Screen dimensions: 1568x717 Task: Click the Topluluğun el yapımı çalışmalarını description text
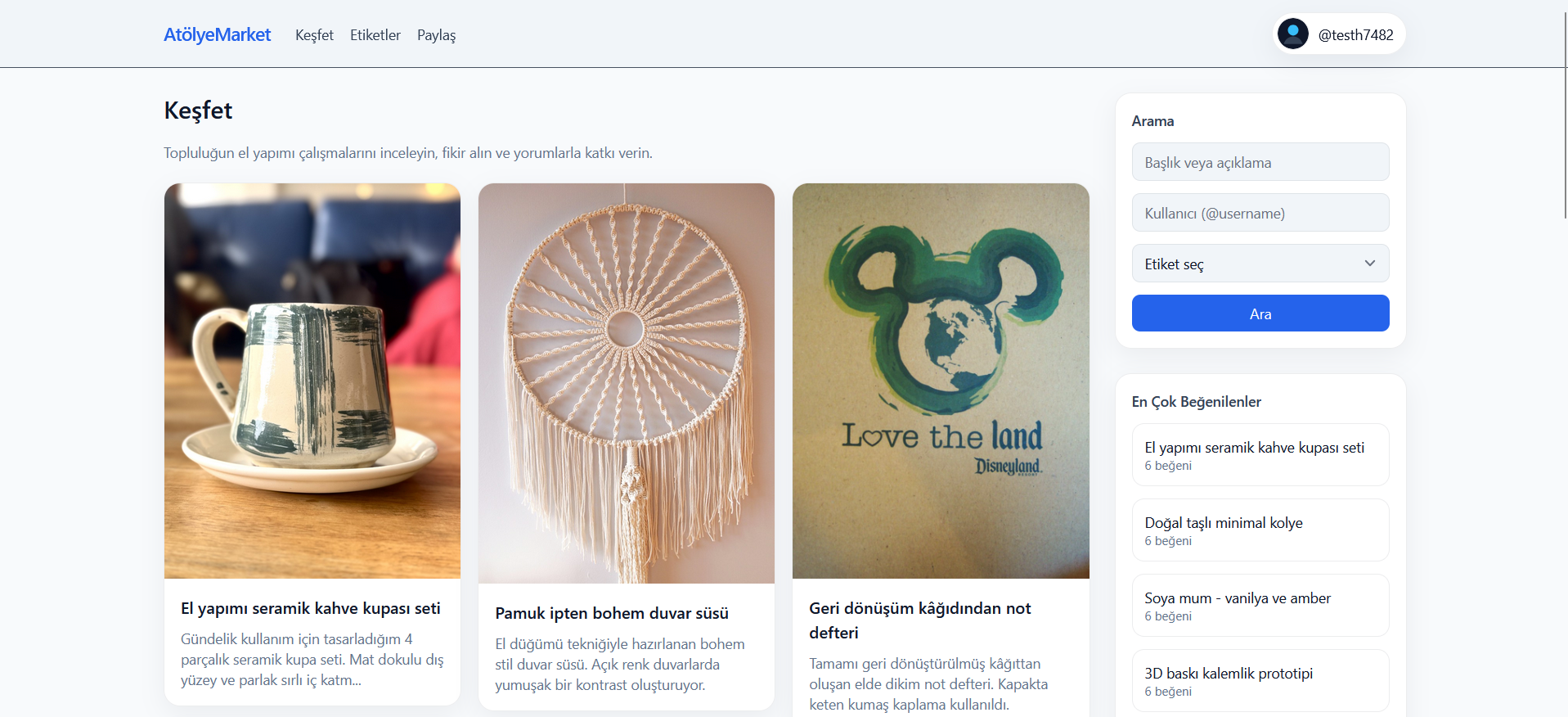coord(408,153)
